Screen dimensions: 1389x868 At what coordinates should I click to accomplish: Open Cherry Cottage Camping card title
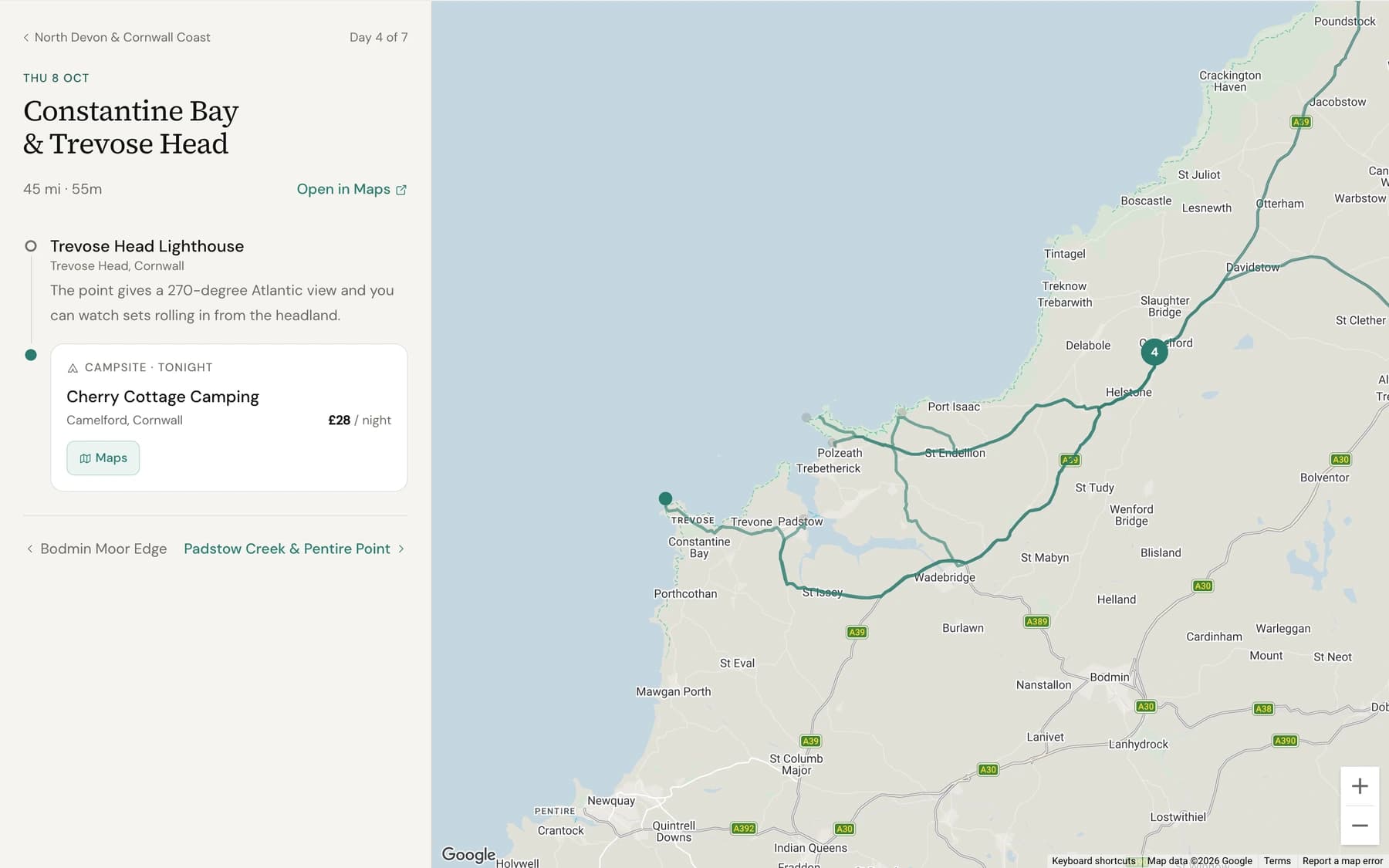tap(163, 397)
